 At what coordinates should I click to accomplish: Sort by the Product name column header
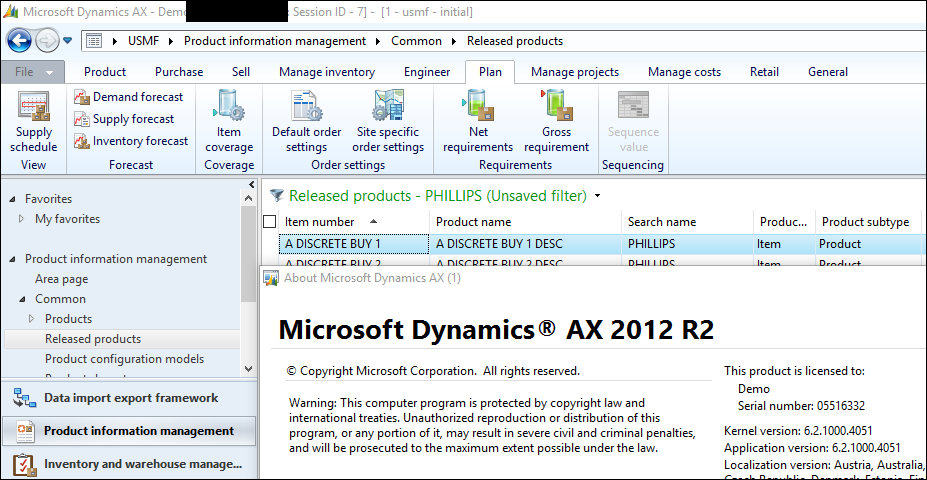point(526,222)
